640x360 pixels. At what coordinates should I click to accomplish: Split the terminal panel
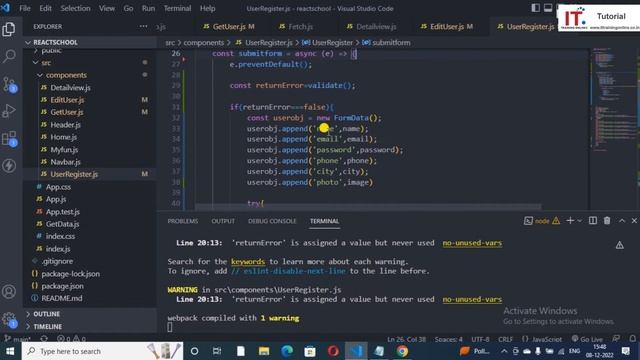point(593,221)
